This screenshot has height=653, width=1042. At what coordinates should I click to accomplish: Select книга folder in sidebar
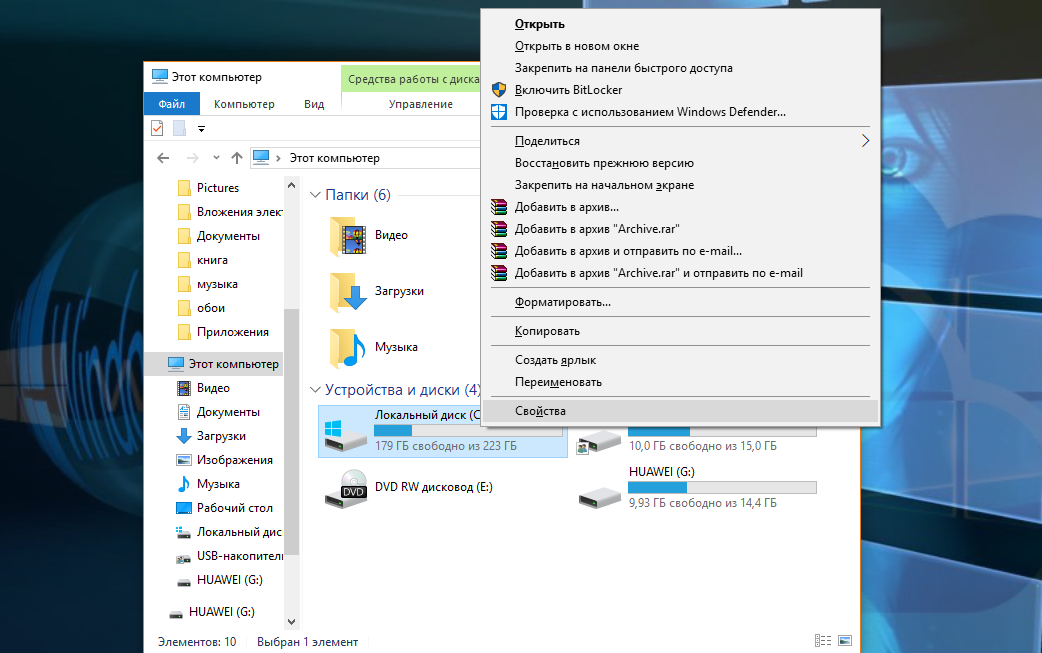212,260
